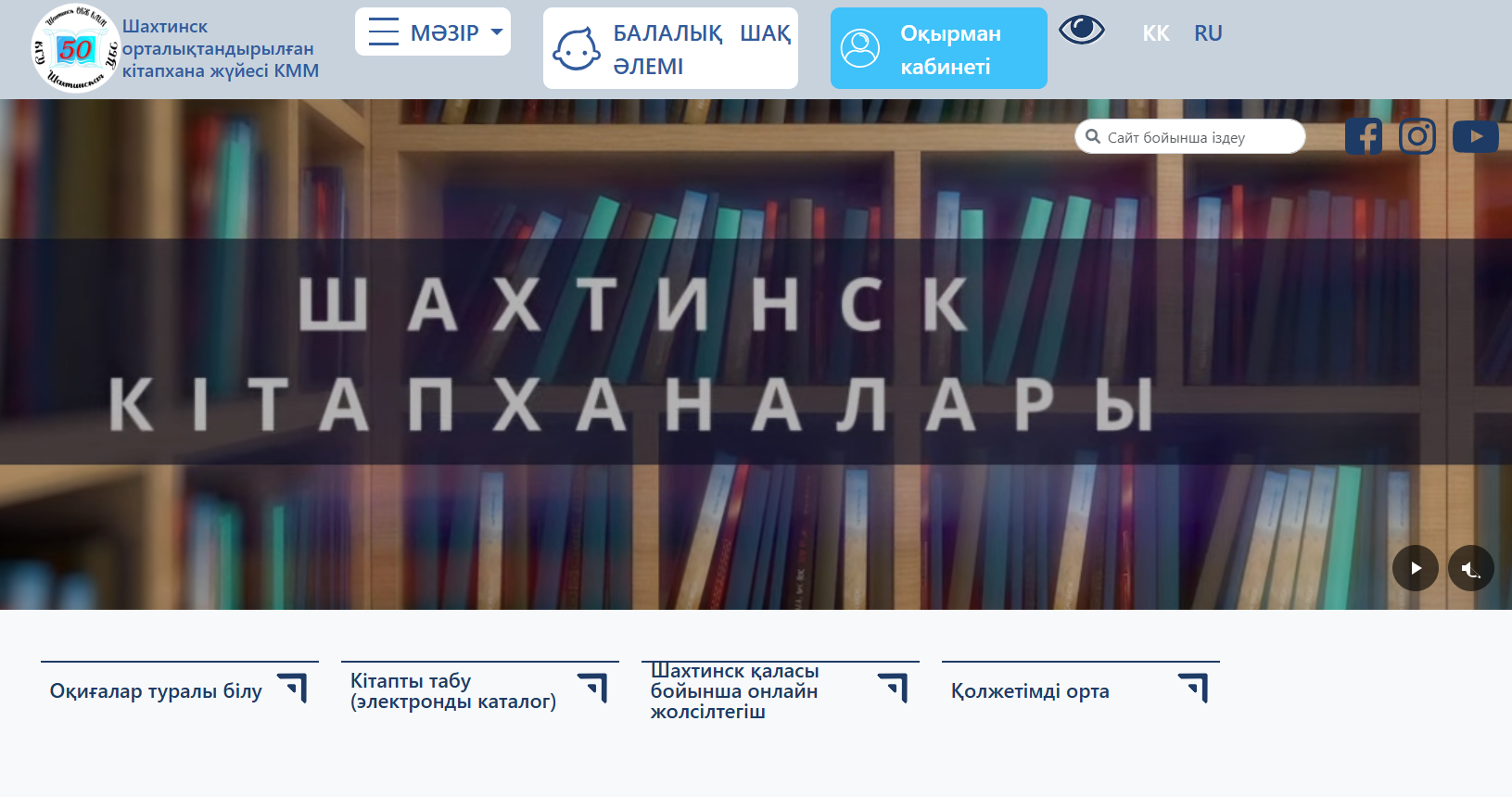The image size is (1512, 797).
Task: Focus the Сайт бойынша іздеу search field
Action: pyautogui.click(x=1190, y=137)
